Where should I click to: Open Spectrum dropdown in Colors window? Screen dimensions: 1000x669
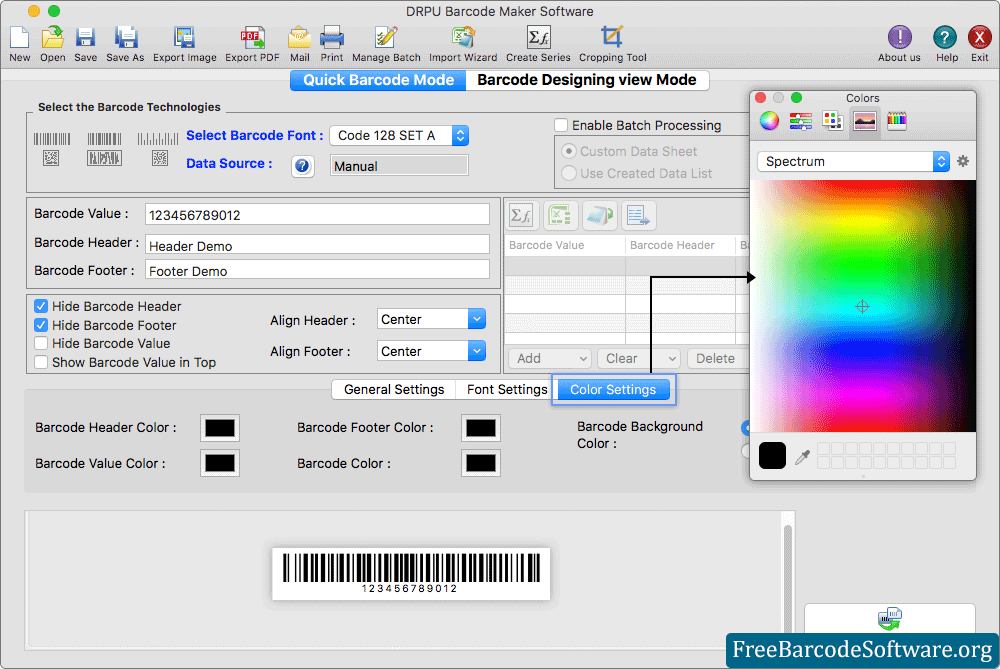854,161
